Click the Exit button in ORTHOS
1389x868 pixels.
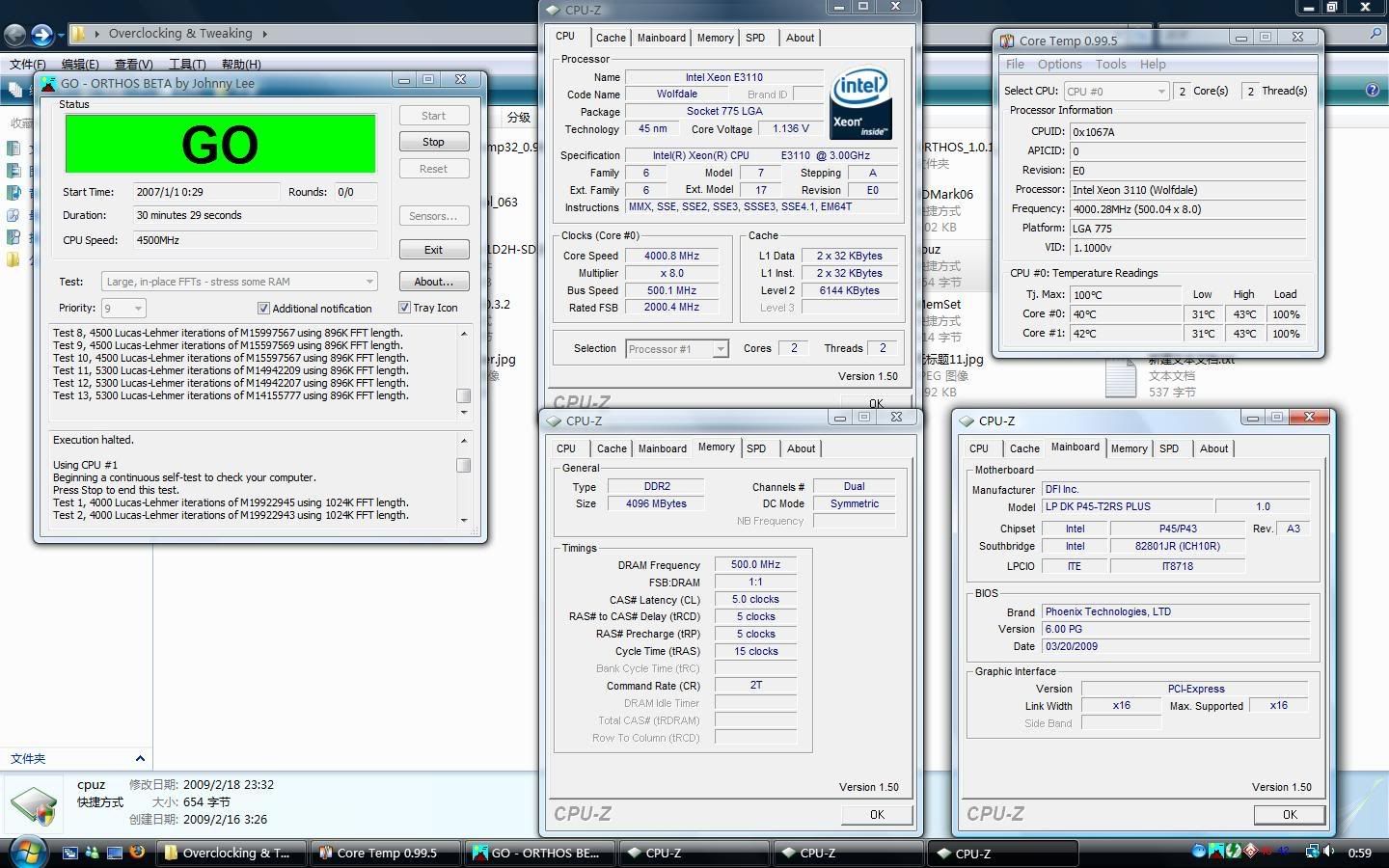[434, 250]
